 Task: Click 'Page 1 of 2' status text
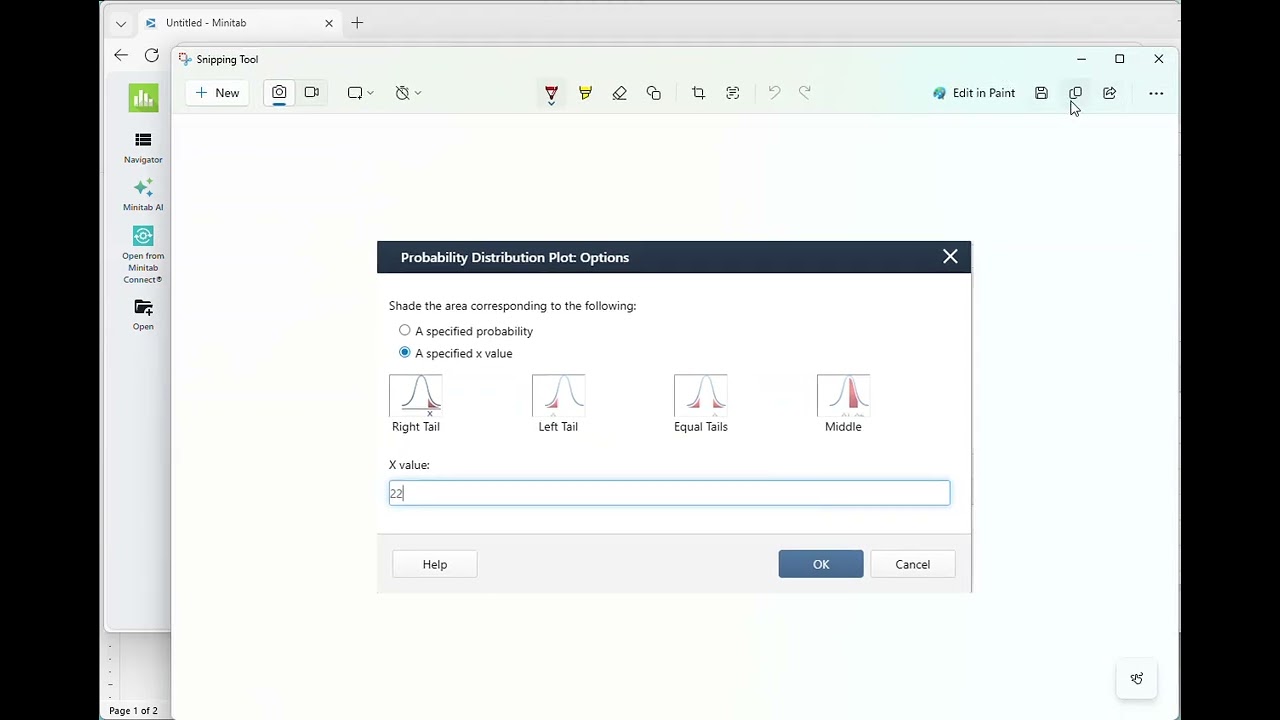click(x=133, y=711)
